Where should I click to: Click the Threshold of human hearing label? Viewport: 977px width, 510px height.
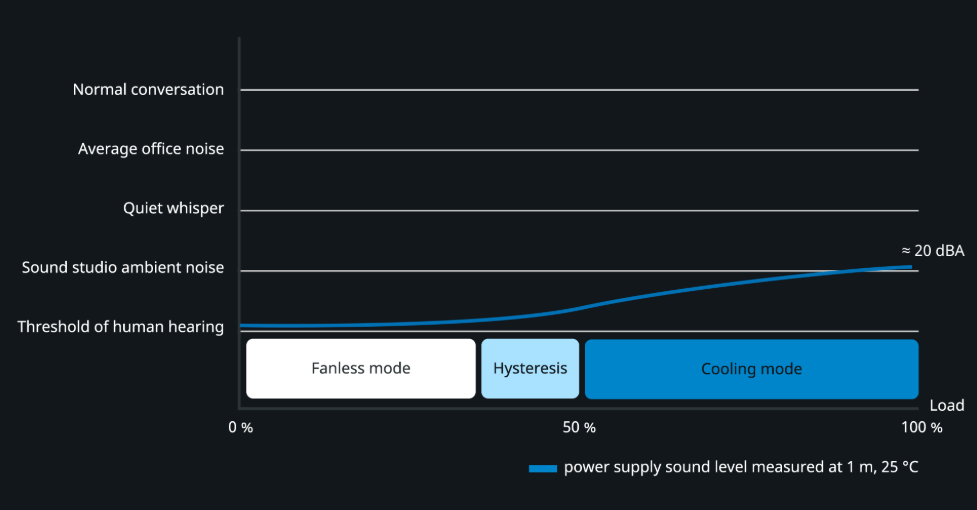(x=121, y=327)
